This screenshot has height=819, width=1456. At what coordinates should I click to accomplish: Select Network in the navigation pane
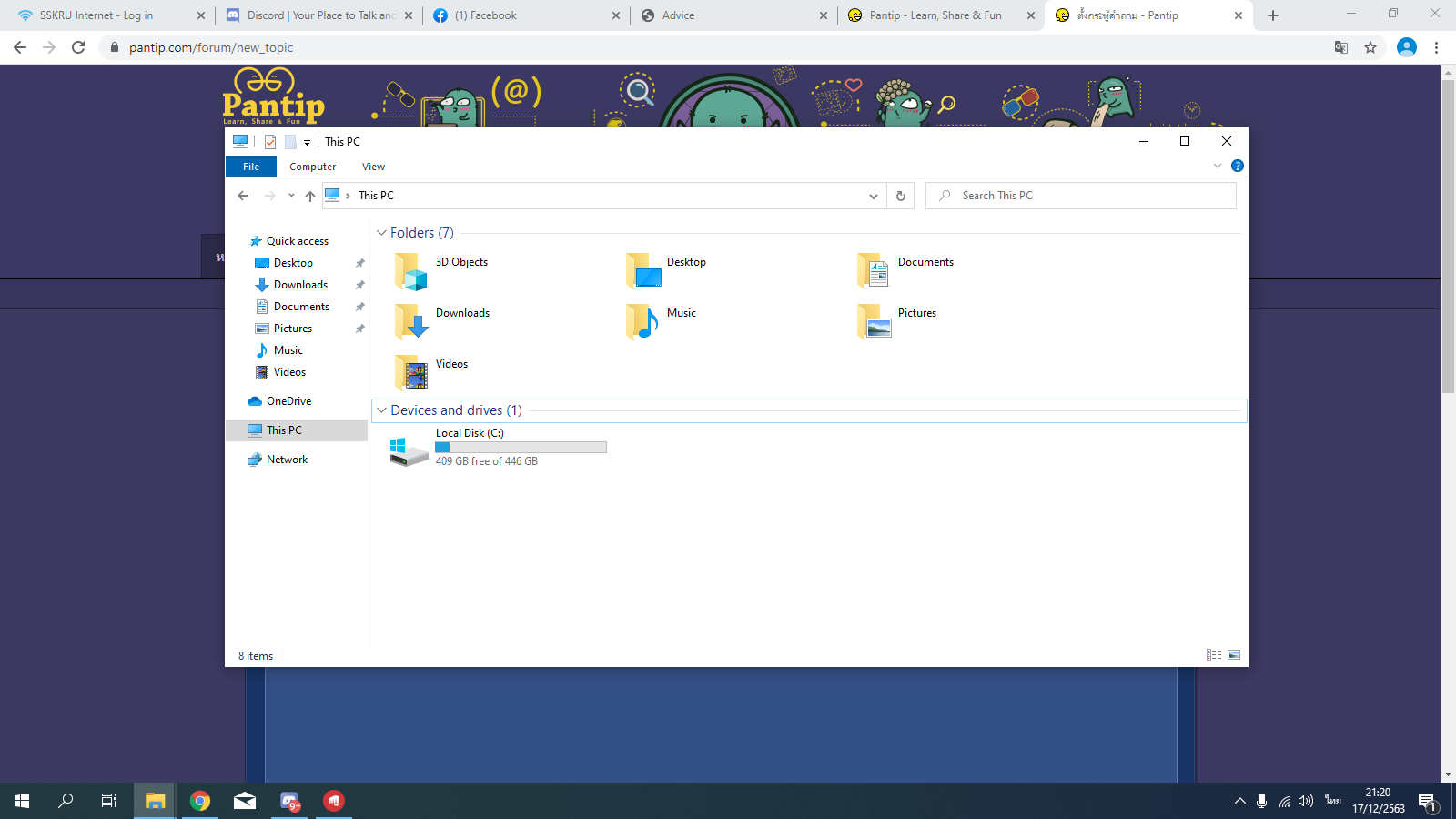[287, 460]
